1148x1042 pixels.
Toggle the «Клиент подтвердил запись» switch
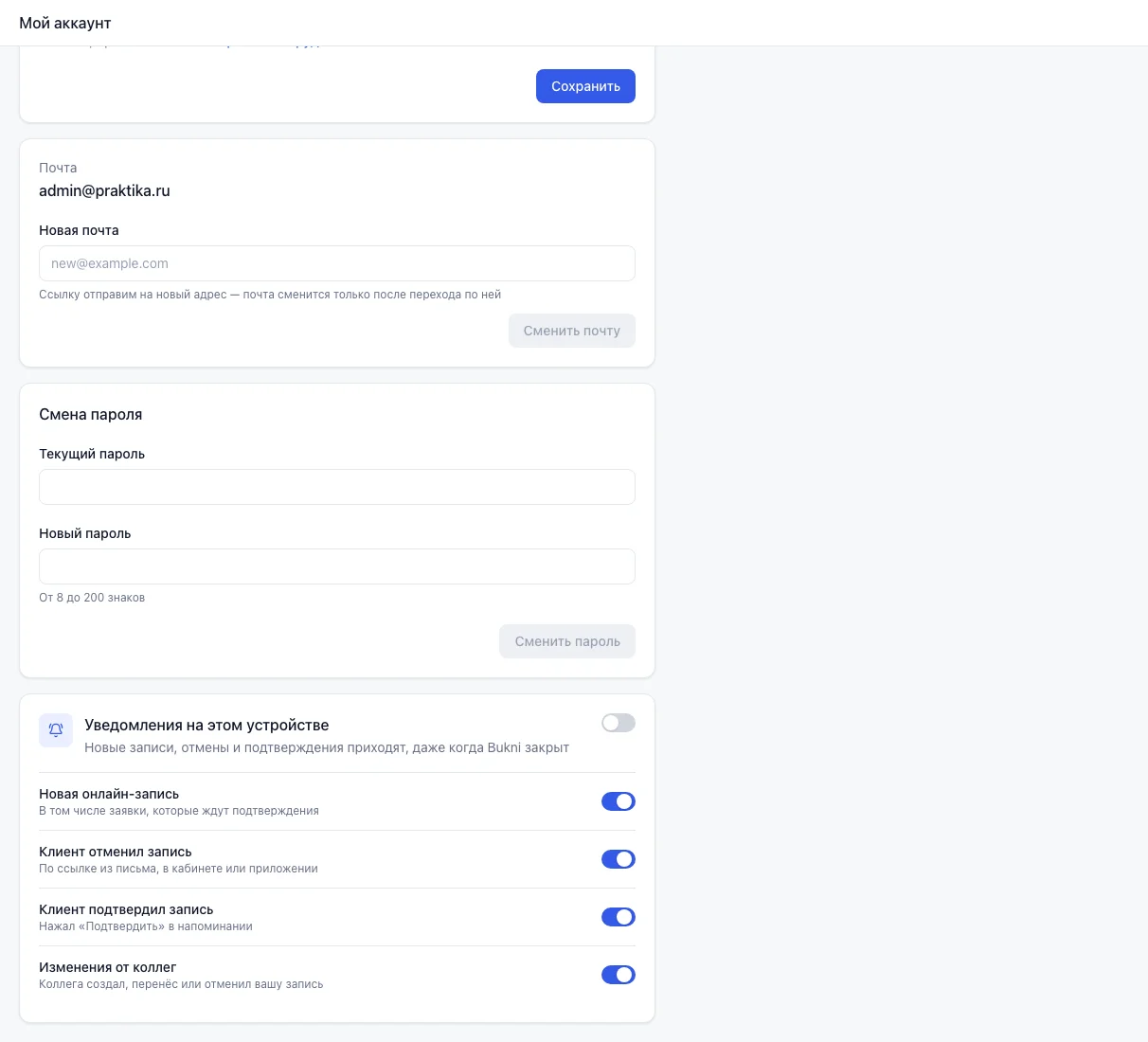tap(619, 917)
